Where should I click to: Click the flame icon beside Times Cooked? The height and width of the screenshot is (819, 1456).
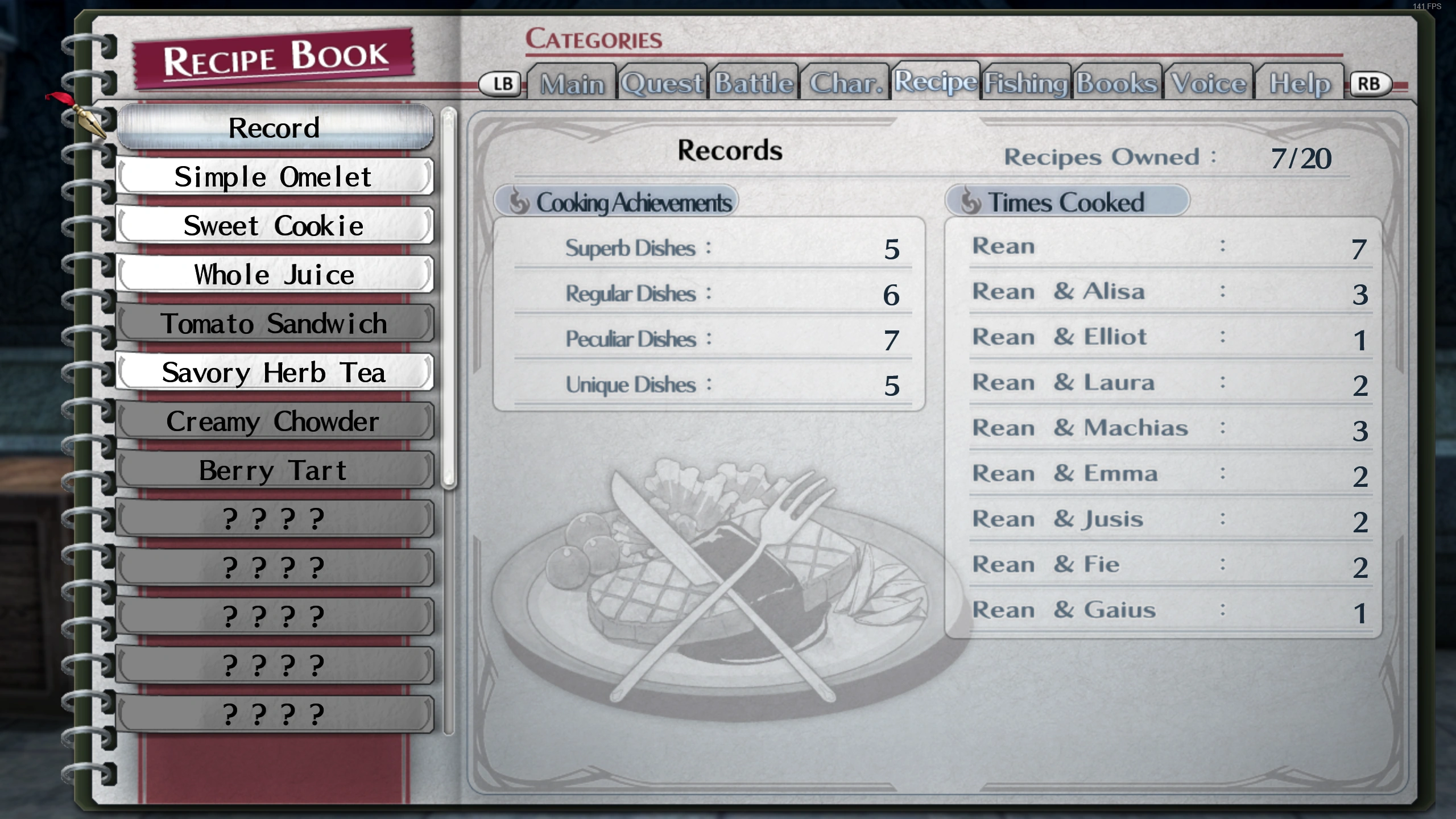click(970, 201)
